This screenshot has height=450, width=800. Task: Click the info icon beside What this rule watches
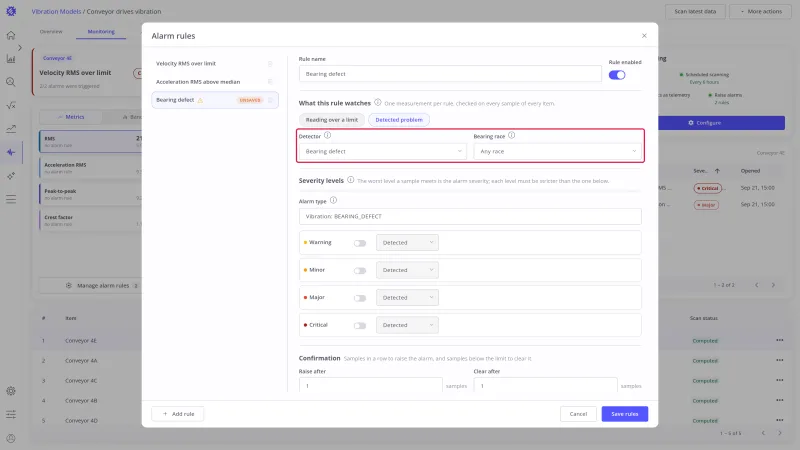(378, 103)
